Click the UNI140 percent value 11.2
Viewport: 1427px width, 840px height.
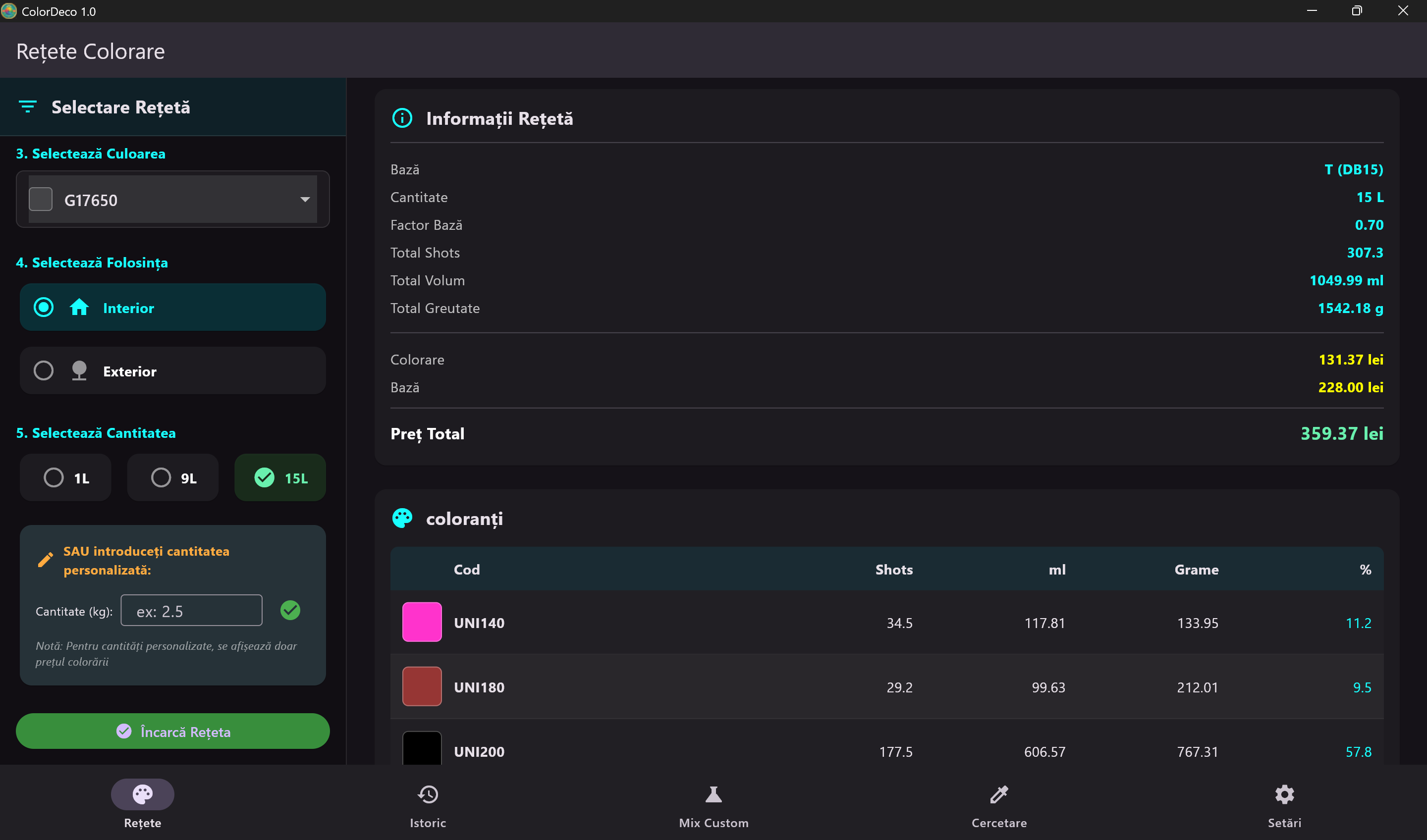(x=1358, y=623)
